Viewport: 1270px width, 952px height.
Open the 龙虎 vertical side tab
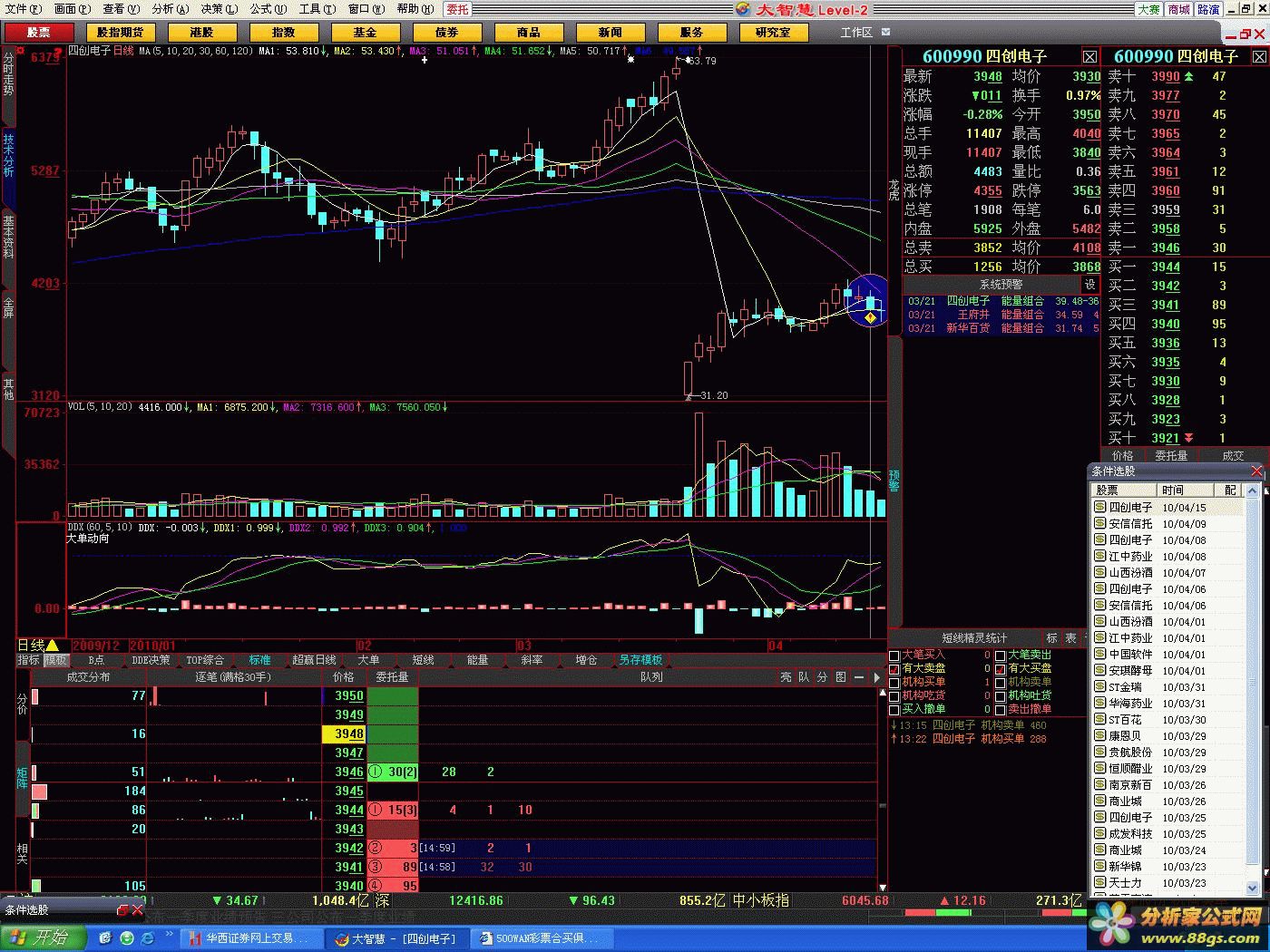(x=894, y=189)
